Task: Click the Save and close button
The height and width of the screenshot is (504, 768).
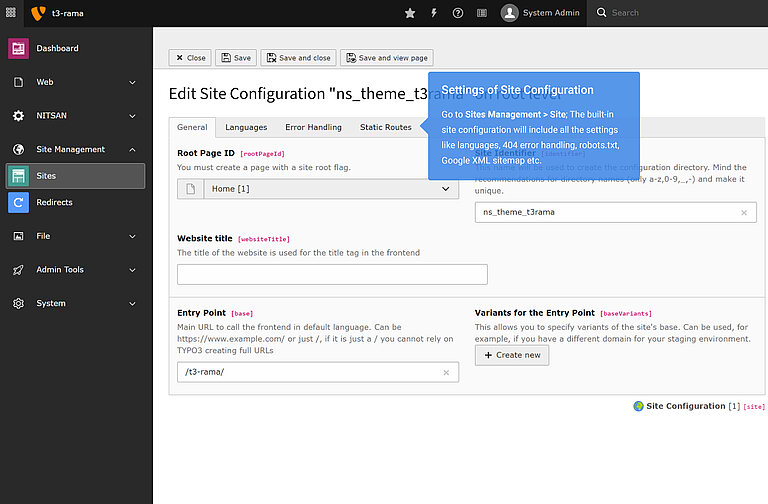Action: pos(298,58)
